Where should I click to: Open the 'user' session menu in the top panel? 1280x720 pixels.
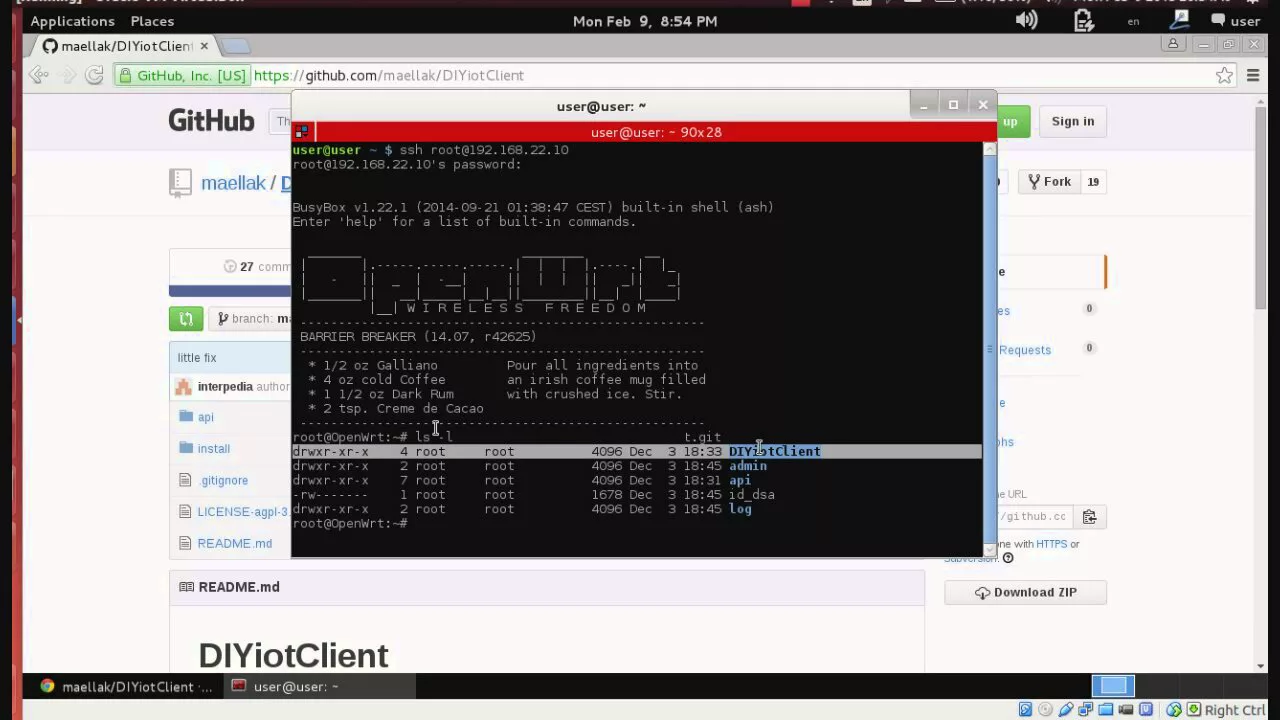click(x=1236, y=21)
